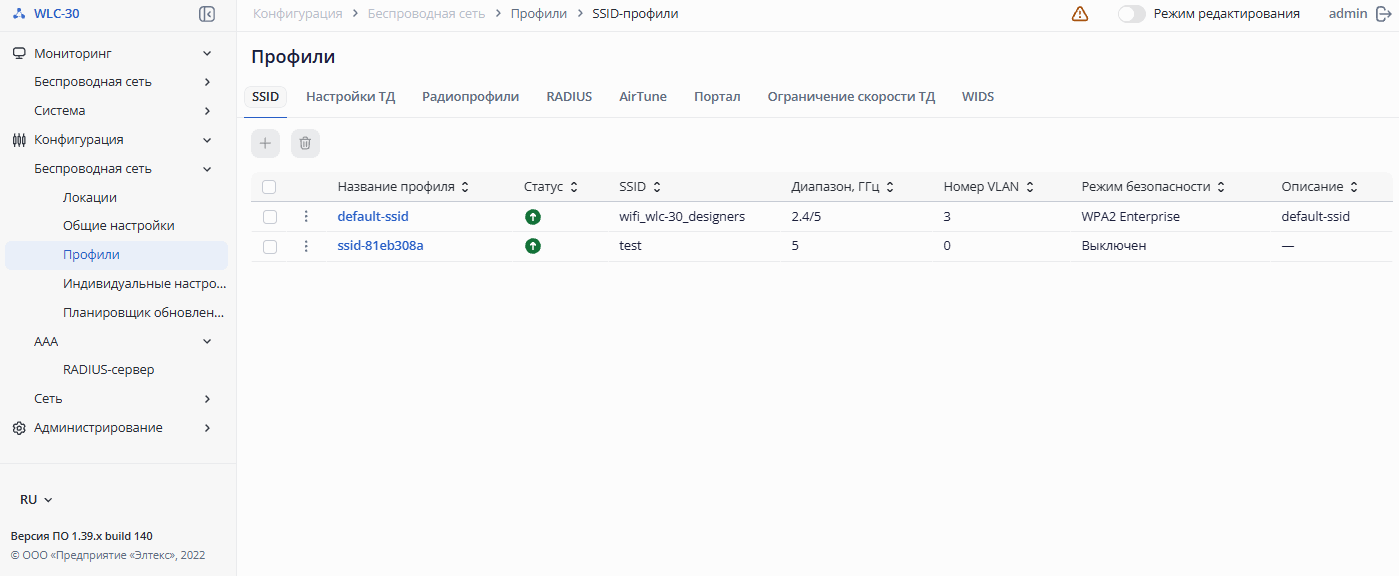The width and height of the screenshot is (1399, 576).
Task: Click the Мониторинг monitor icon
Action: click(x=19, y=53)
